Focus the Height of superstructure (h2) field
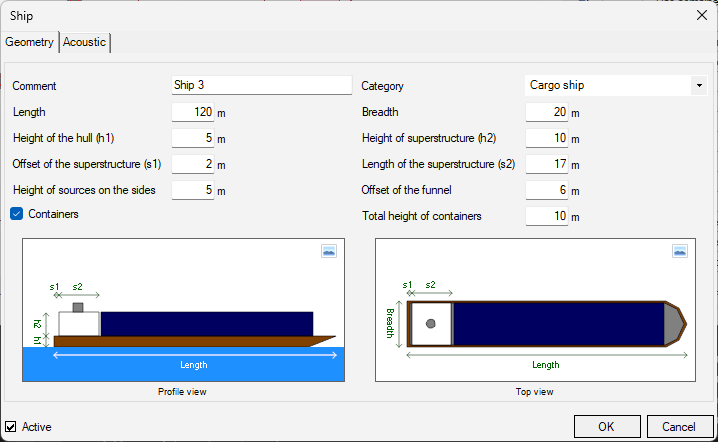The width and height of the screenshot is (718, 442). click(x=547, y=138)
